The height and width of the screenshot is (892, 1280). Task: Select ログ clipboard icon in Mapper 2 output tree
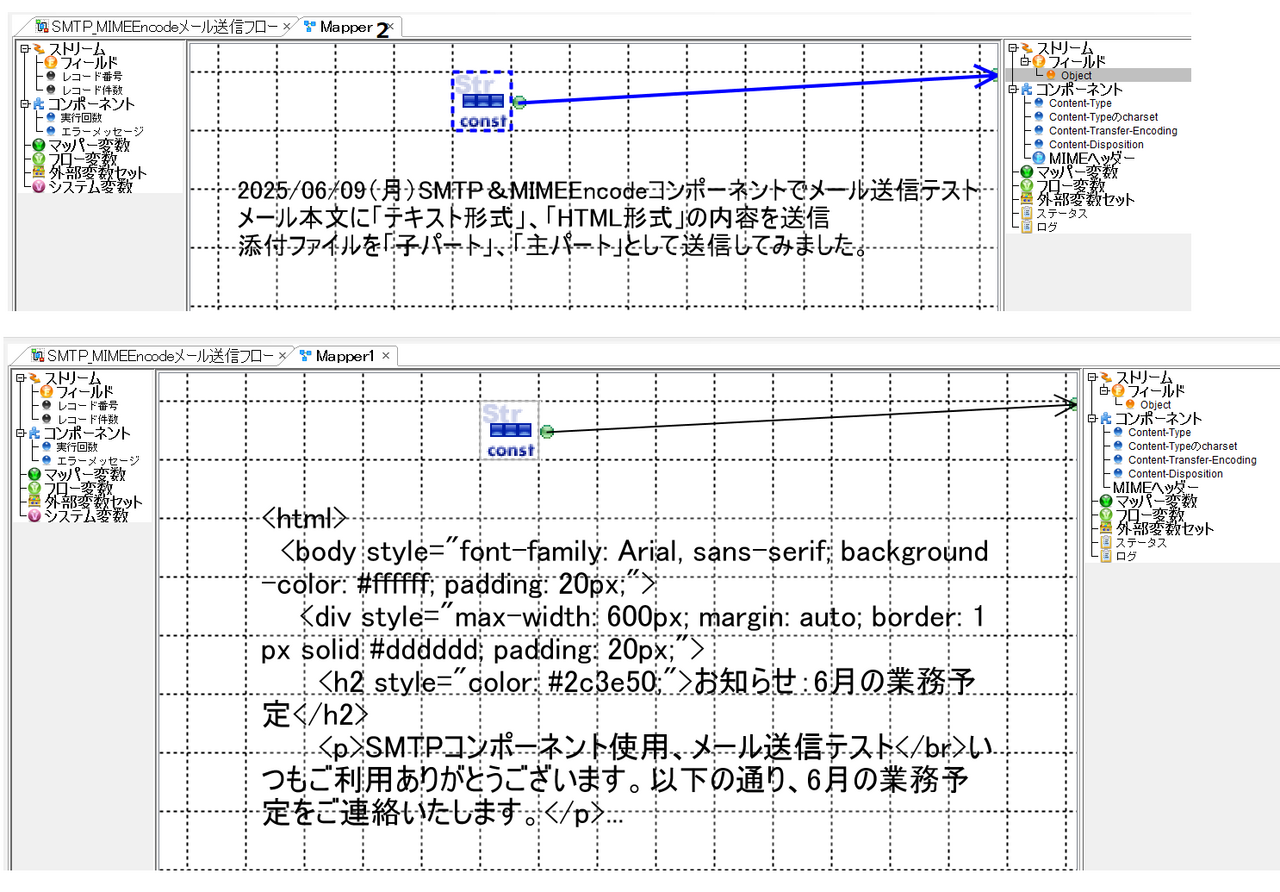tap(1027, 227)
